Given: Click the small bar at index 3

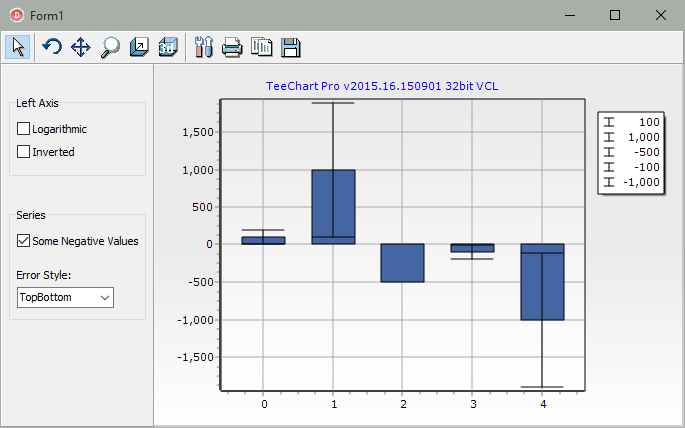Looking at the screenshot, I should pyautogui.click(x=472, y=248).
